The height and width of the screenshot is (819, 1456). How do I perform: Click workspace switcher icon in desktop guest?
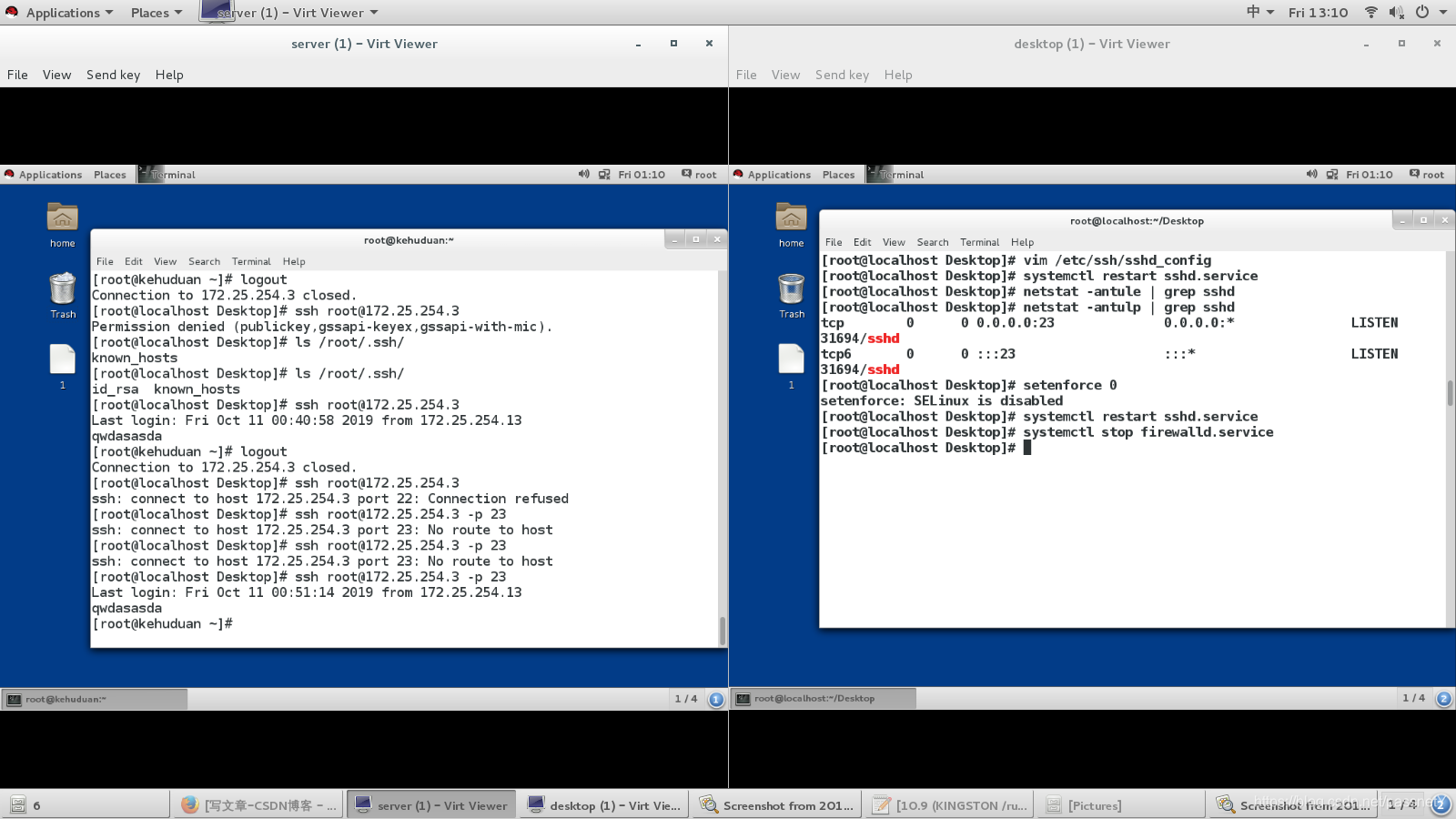(1444, 699)
